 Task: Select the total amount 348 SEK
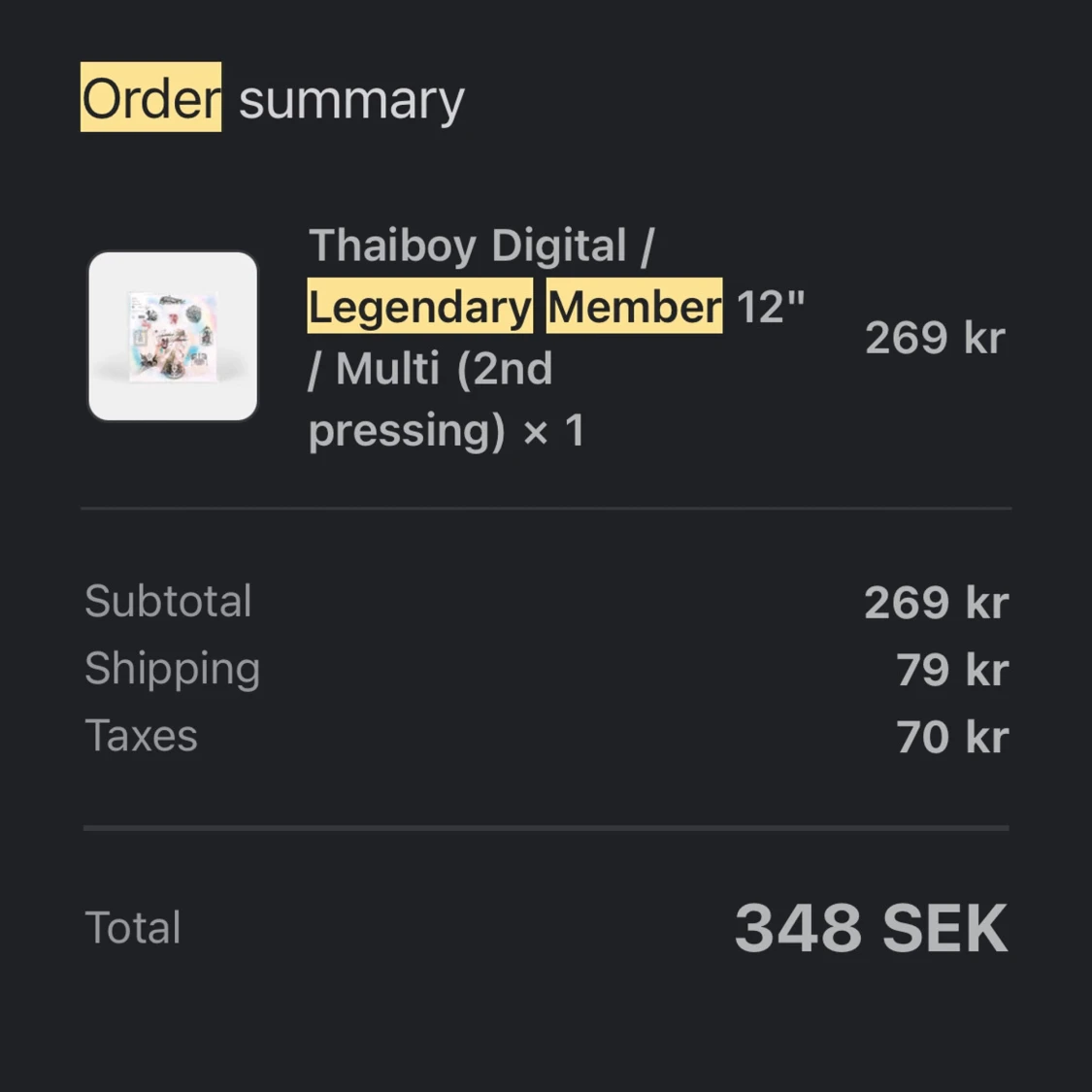tap(872, 928)
